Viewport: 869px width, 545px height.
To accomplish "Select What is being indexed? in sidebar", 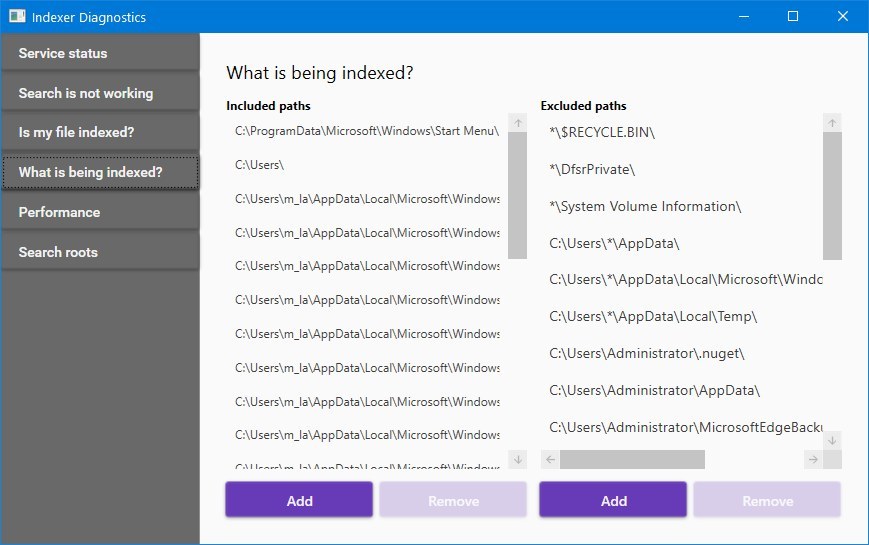I will pyautogui.click(x=100, y=172).
